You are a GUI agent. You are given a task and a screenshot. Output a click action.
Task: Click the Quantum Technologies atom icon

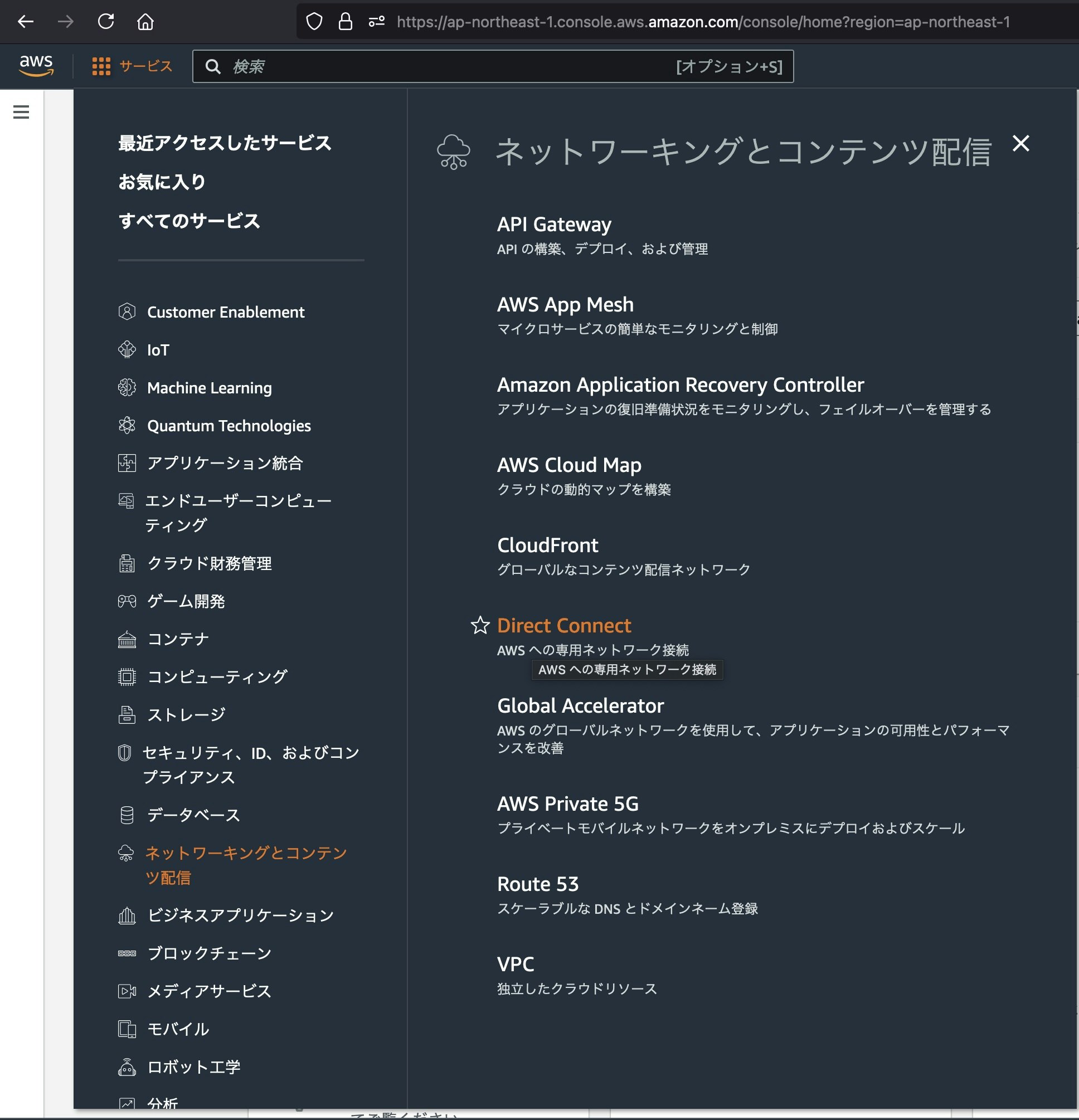point(127,426)
